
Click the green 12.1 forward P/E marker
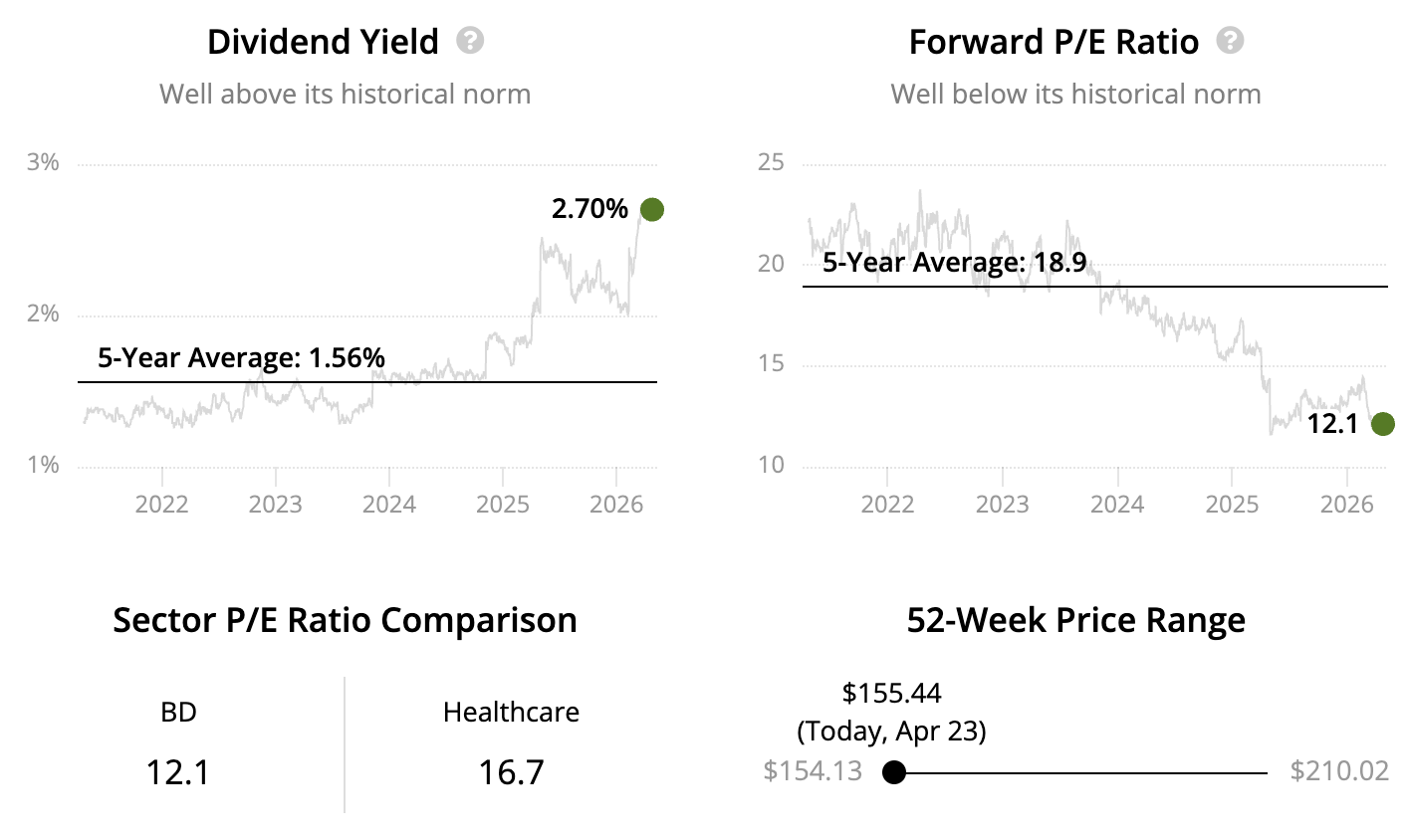(x=1382, y=424)
